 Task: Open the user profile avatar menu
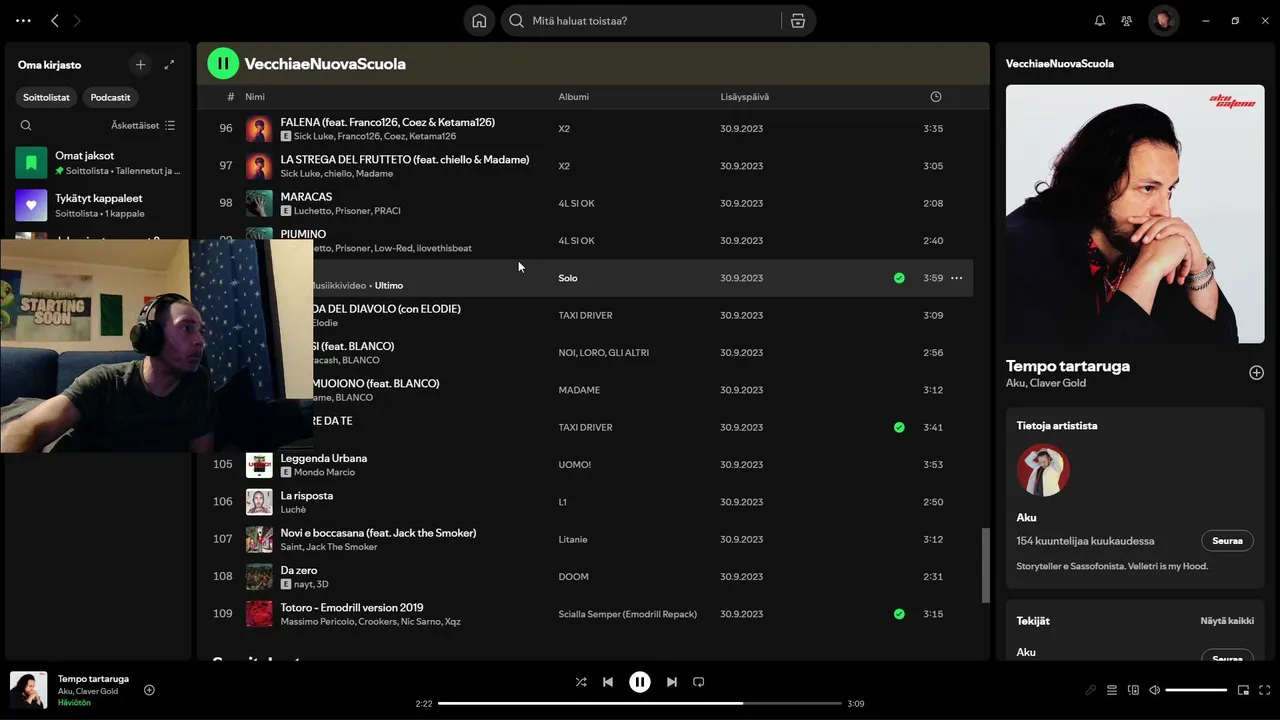tap(1163, 20)
